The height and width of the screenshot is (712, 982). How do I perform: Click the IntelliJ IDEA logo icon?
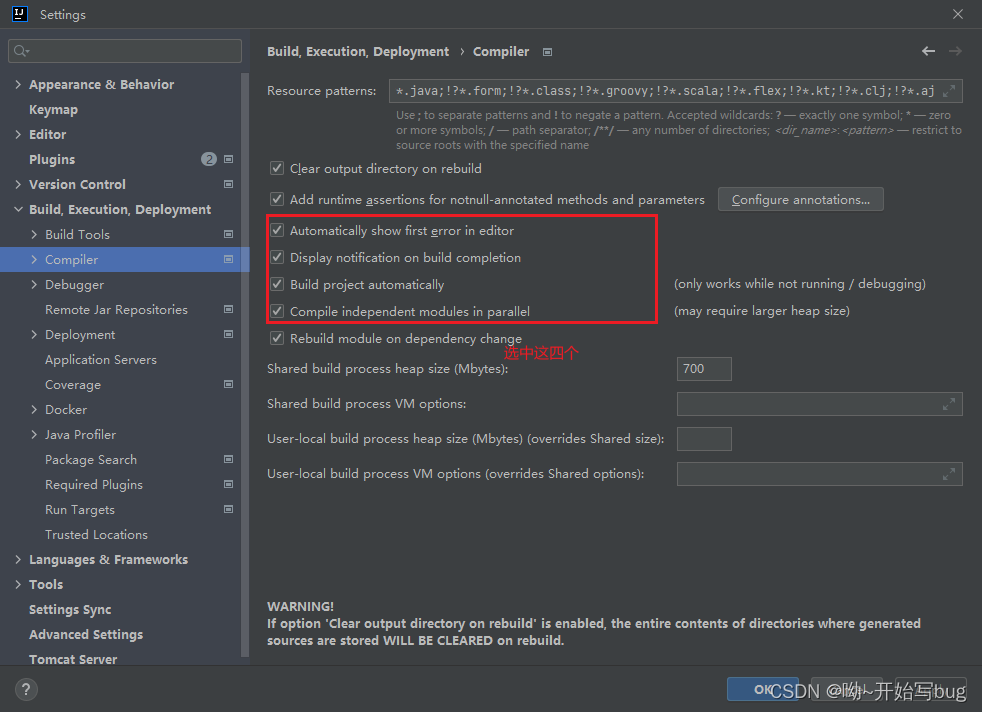coord(20,14)
